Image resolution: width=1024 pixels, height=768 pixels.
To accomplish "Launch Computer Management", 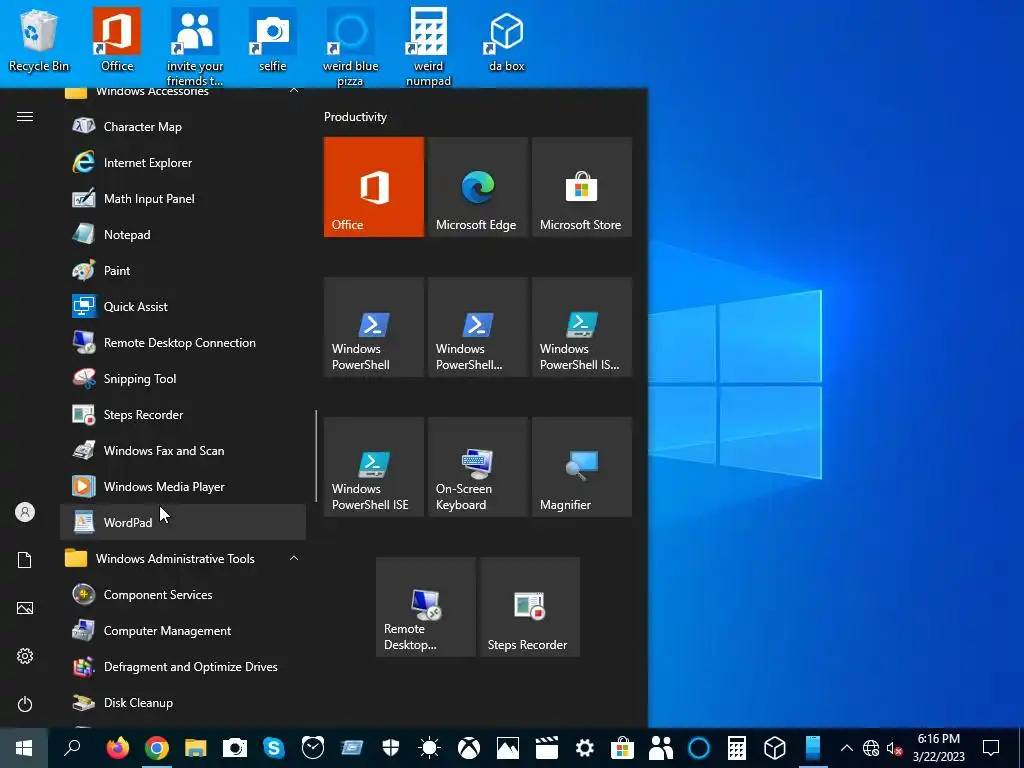I will tap(183, 630).
